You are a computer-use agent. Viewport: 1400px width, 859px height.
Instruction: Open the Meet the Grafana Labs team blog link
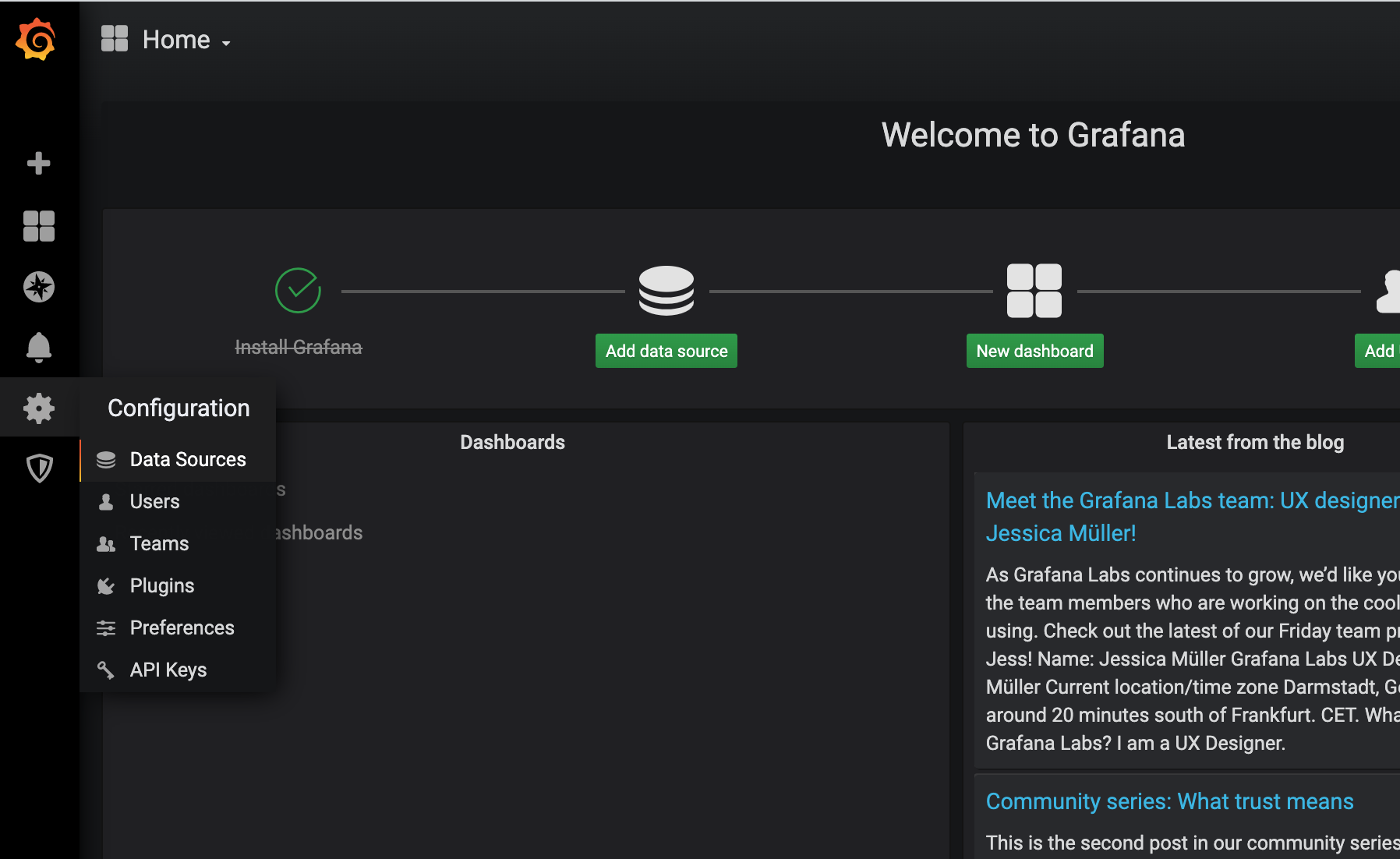(x=1193, y=517)
